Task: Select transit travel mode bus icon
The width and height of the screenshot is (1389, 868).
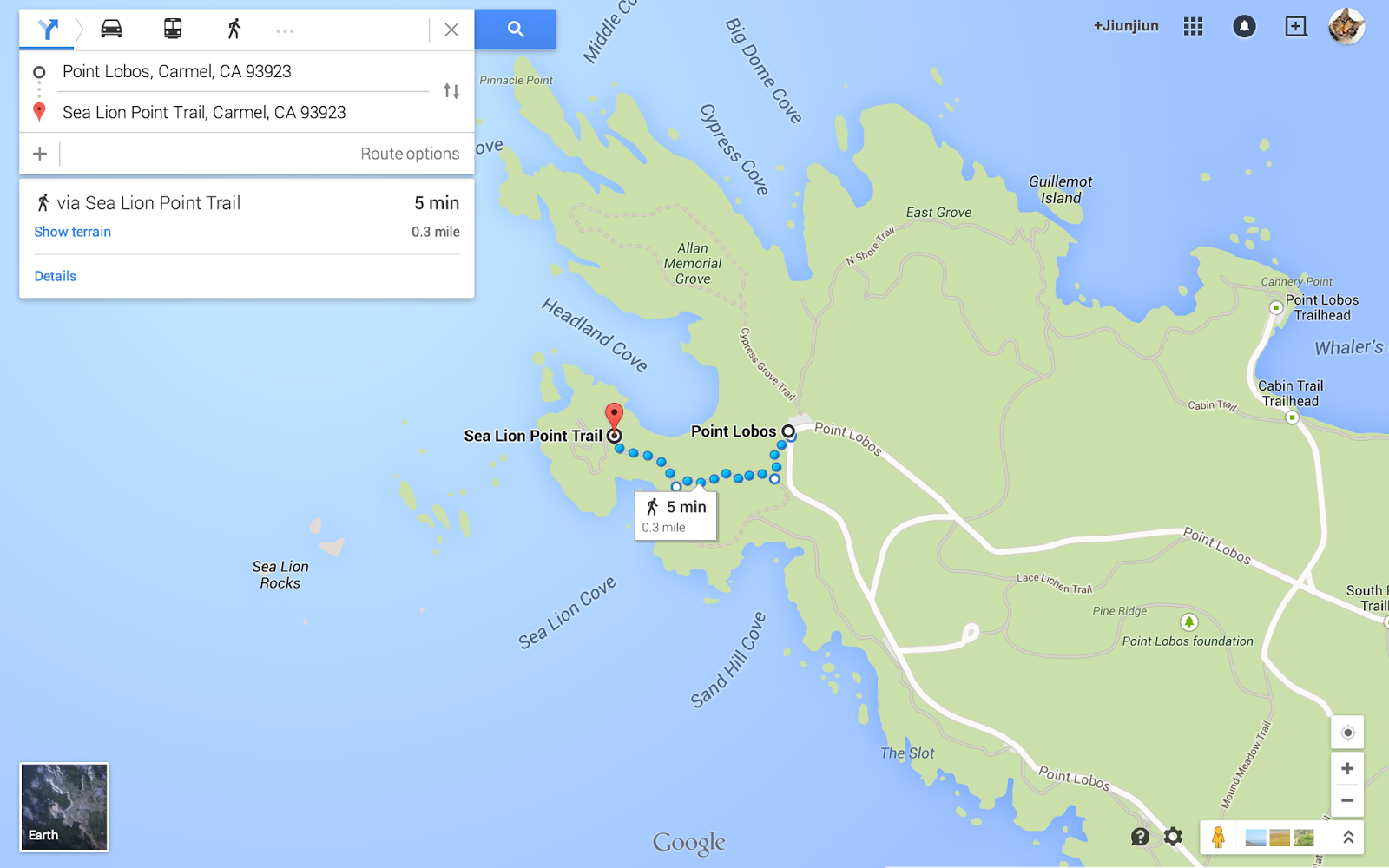Action: (173, 30)
